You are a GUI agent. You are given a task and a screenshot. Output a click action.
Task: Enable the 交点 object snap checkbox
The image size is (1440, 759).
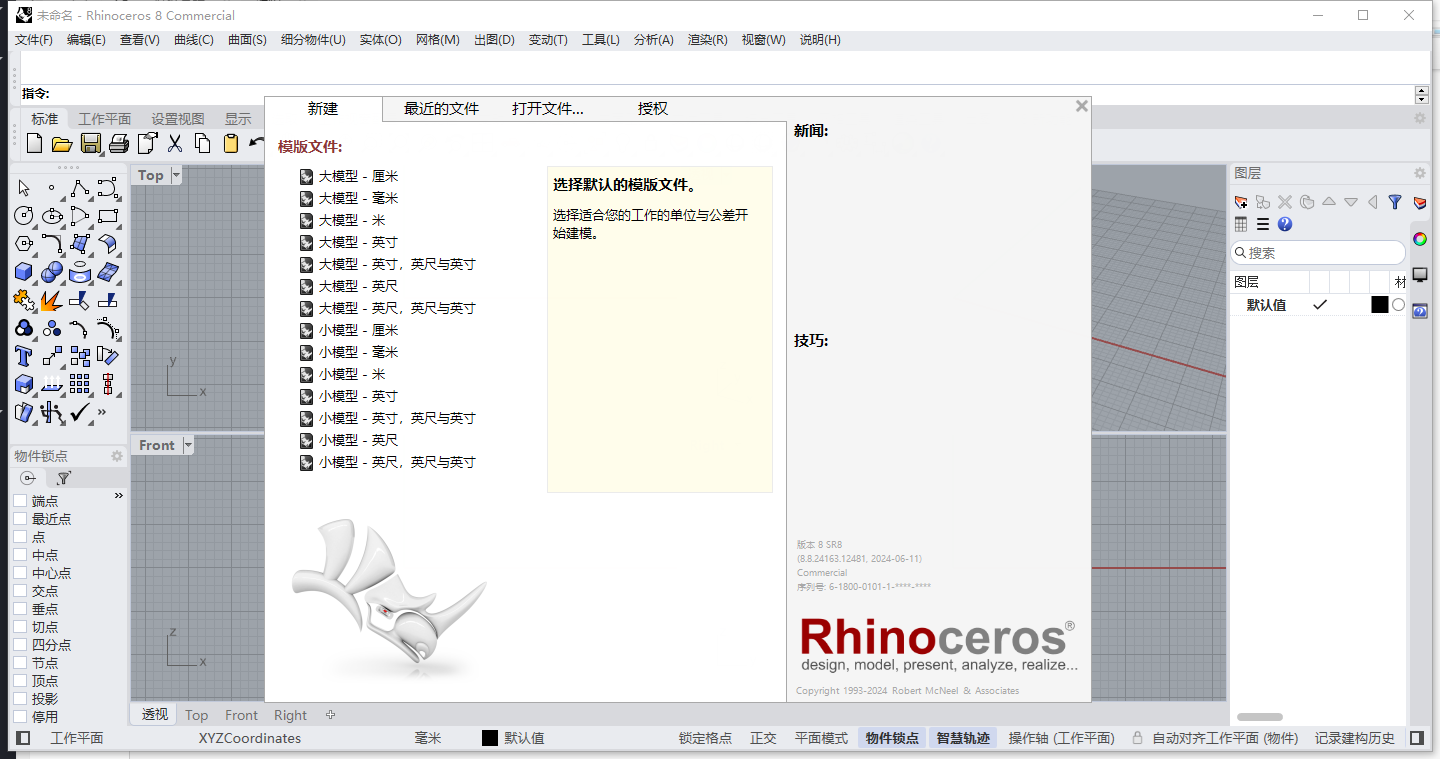point(20,591)
